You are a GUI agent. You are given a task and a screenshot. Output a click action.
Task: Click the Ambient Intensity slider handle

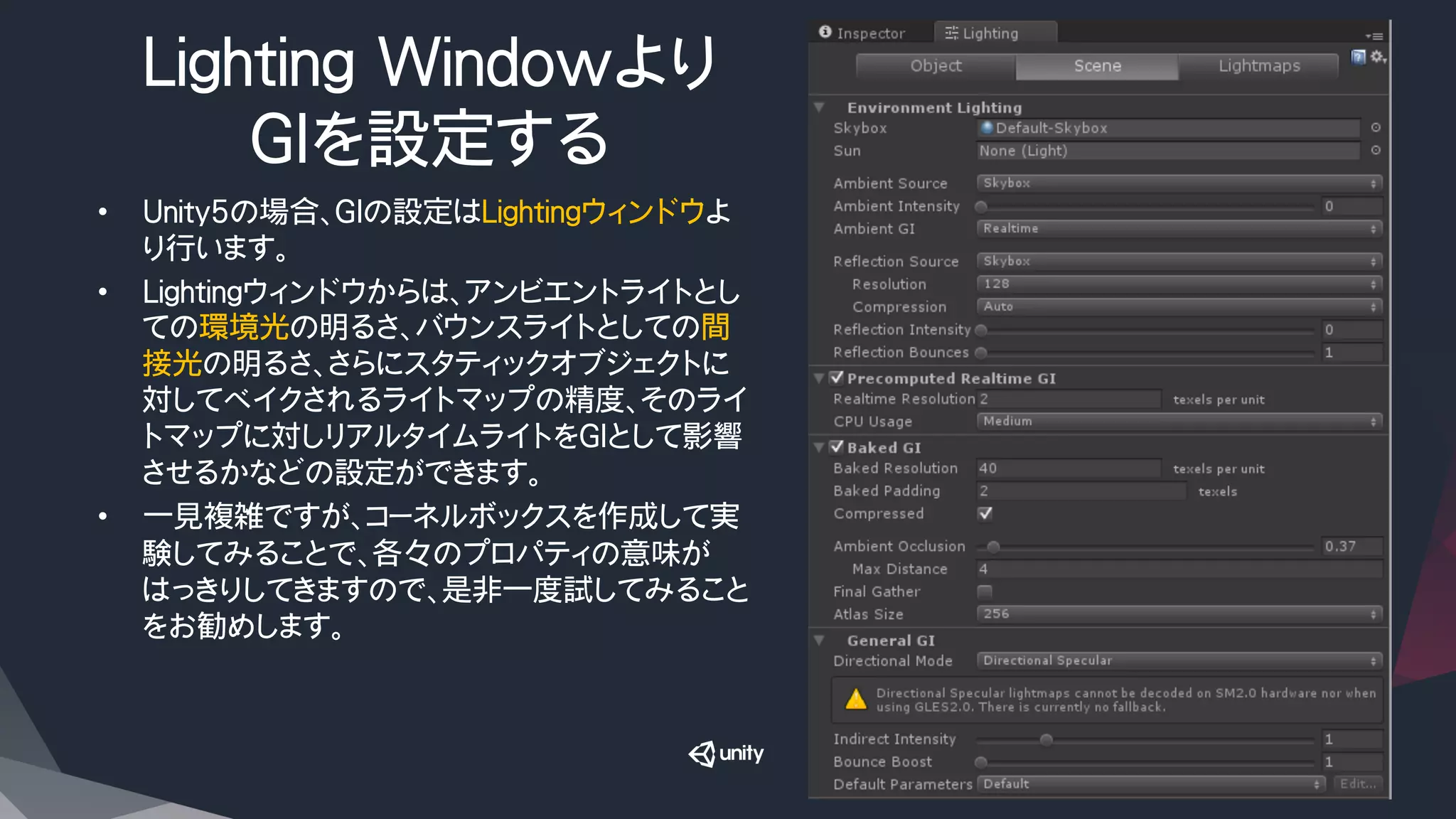tap(981, 207)
